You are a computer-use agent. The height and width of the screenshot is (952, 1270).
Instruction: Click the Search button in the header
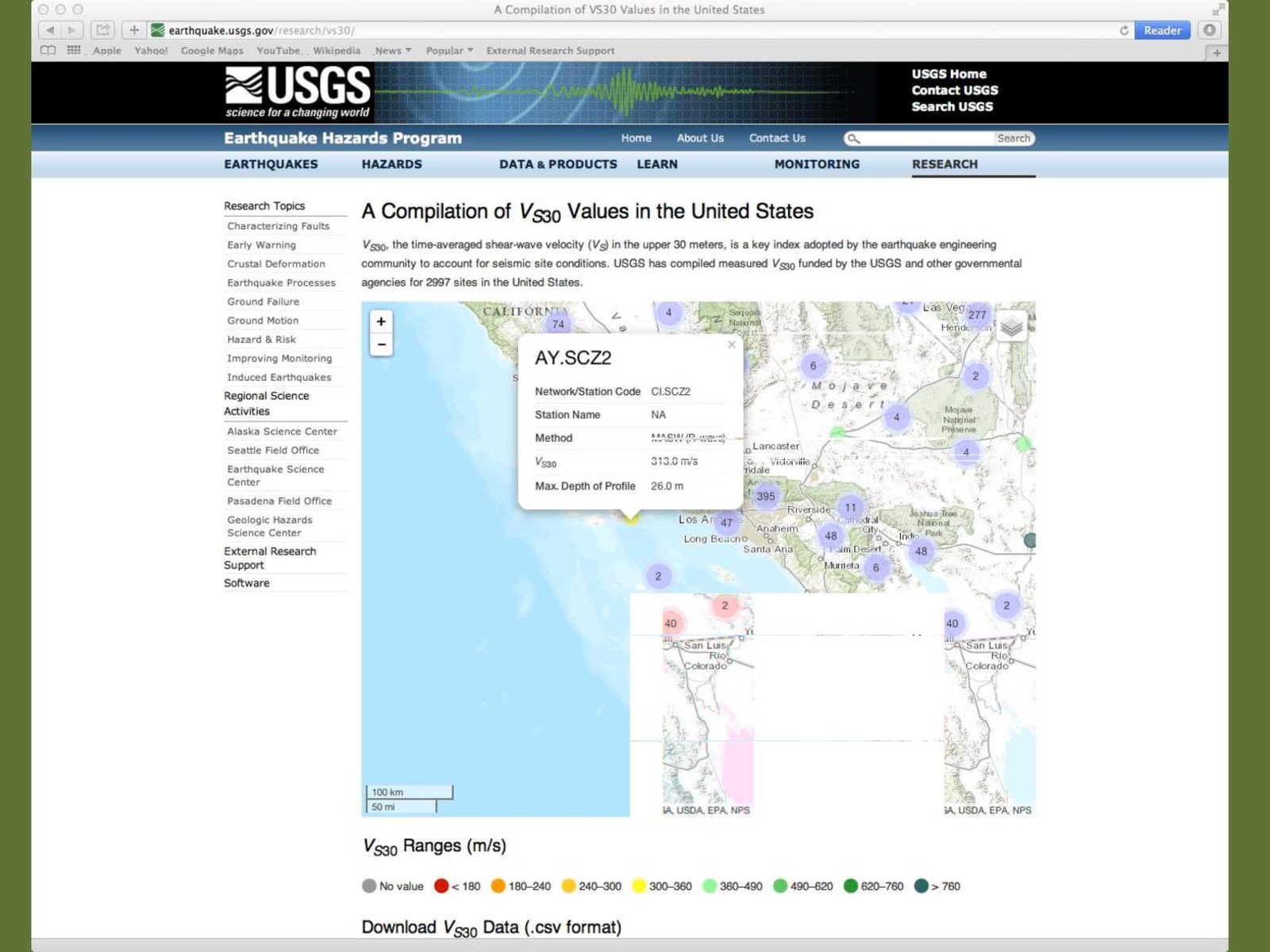click(x=1013, y=138)
